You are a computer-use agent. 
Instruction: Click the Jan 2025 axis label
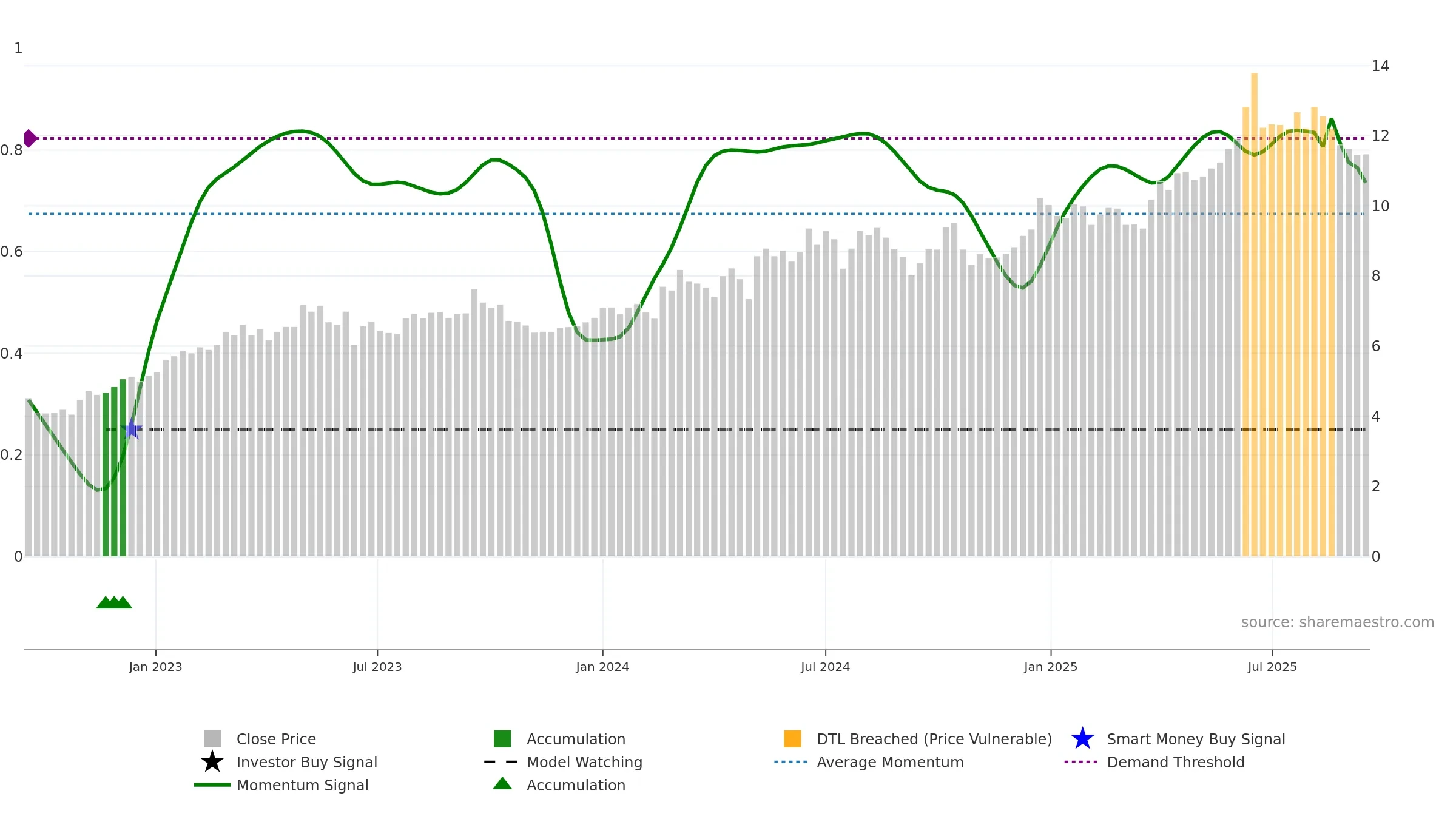(x=1051, y=667)
